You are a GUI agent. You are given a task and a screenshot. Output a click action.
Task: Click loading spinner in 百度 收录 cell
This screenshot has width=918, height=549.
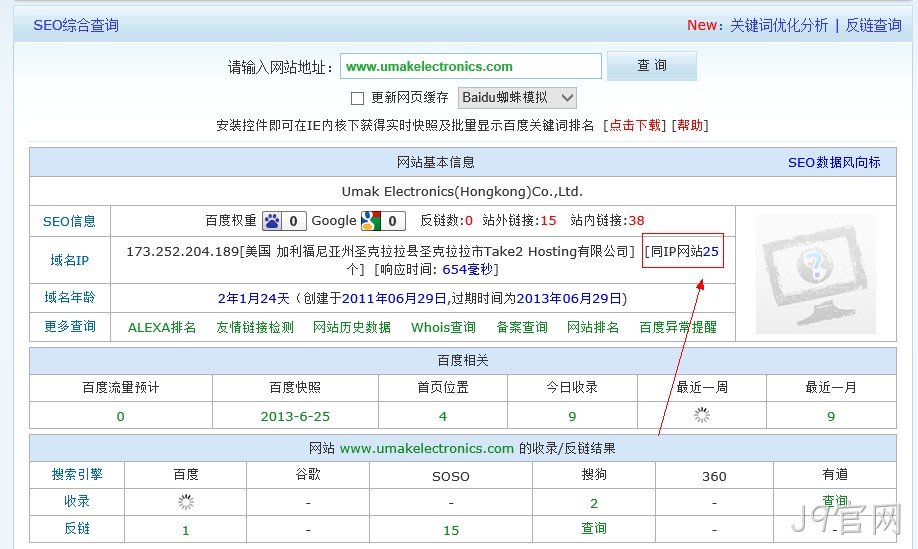tap(186, 502)
